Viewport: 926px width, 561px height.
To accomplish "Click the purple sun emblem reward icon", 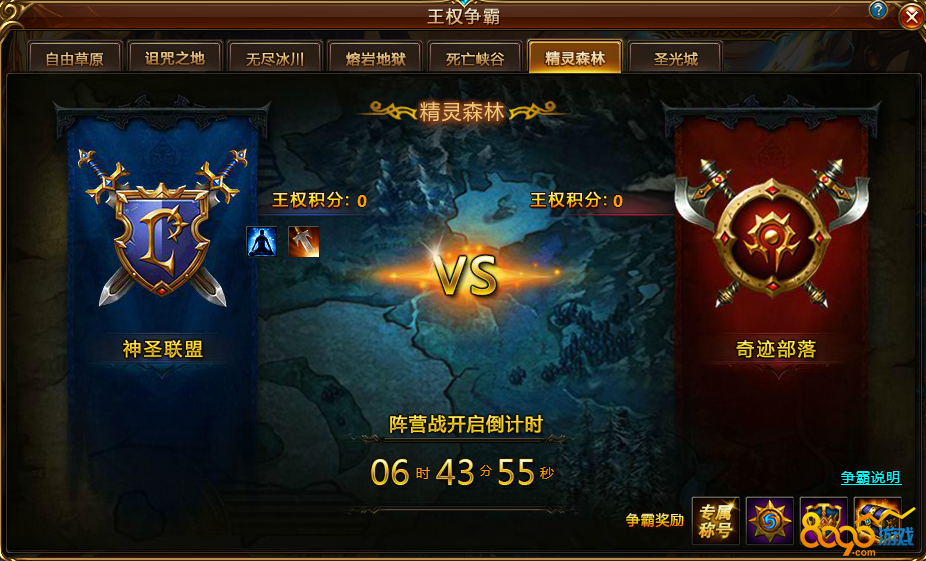I will pos(770,520).
